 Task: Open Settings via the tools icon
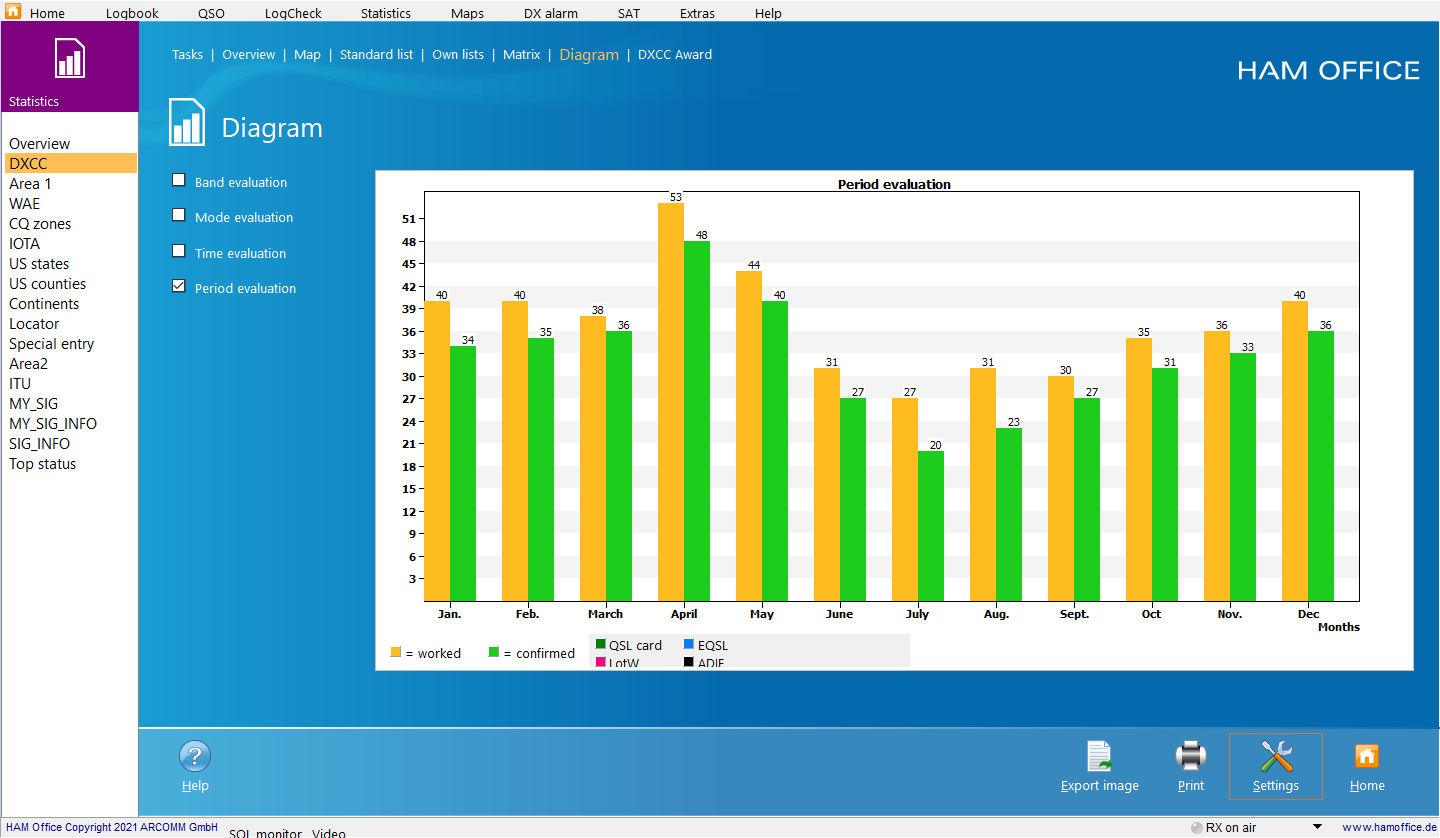click(1275, 757)
